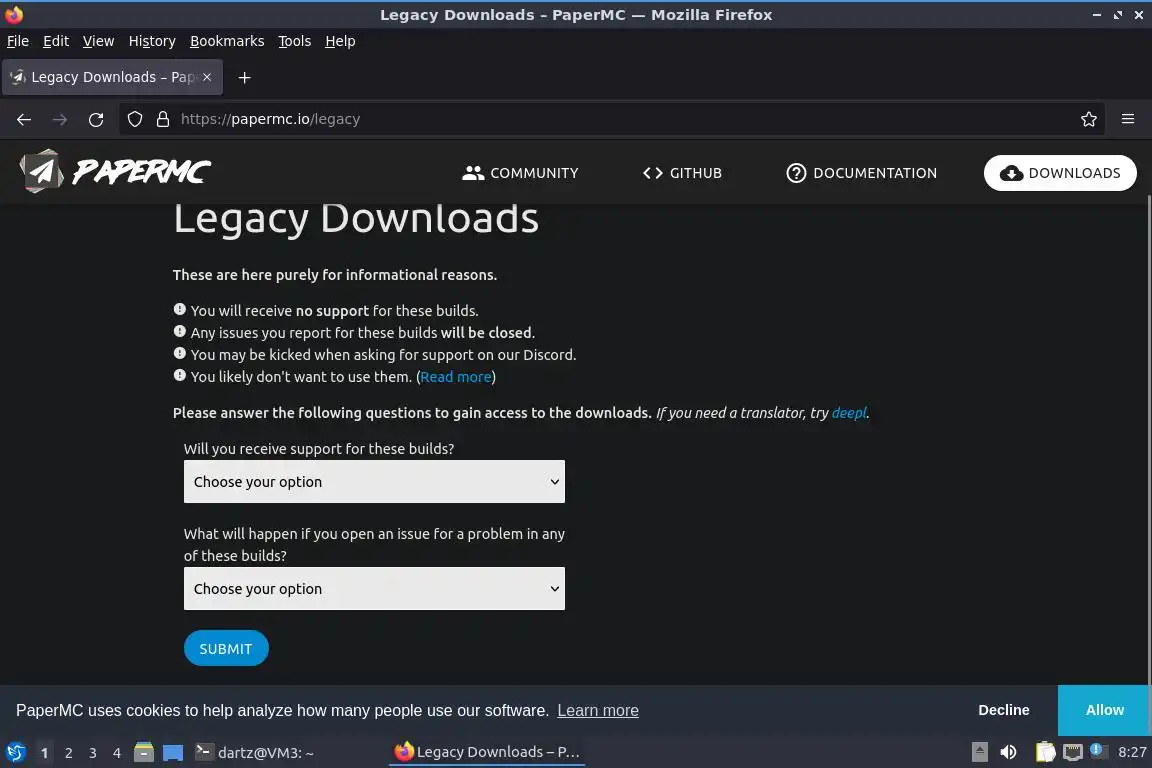This screenshot has width=1152, height=768.
Task: Allow cookies in the banner
Action: (1104, 710)
